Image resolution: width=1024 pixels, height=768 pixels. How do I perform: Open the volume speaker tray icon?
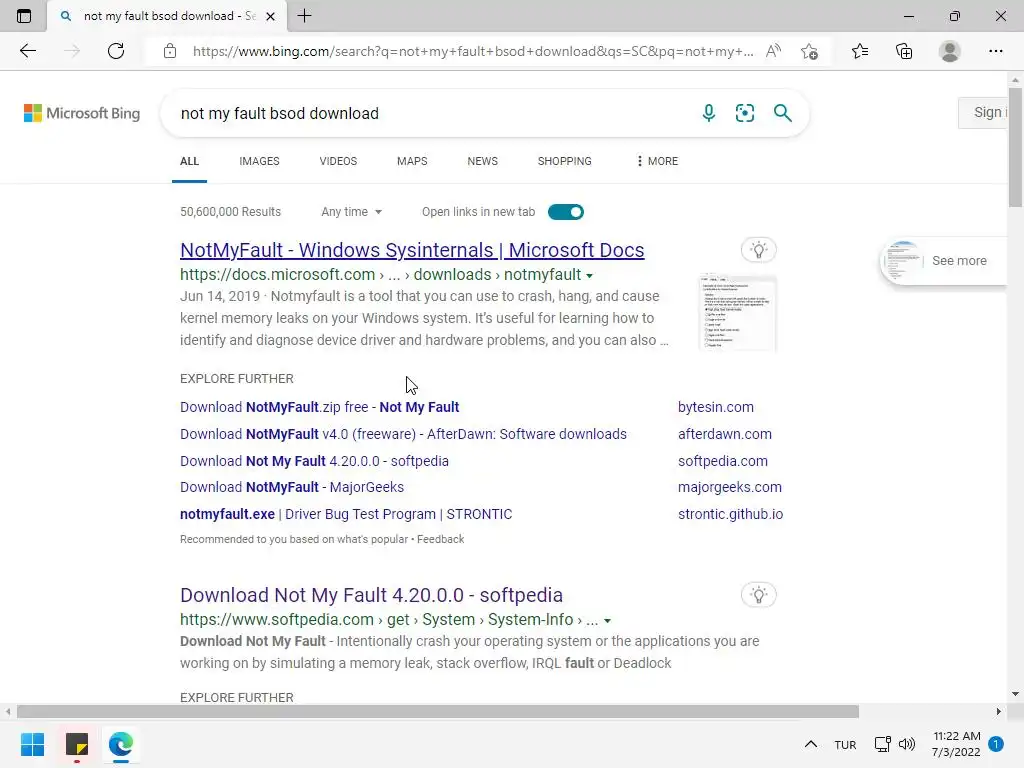coord(906,744)
